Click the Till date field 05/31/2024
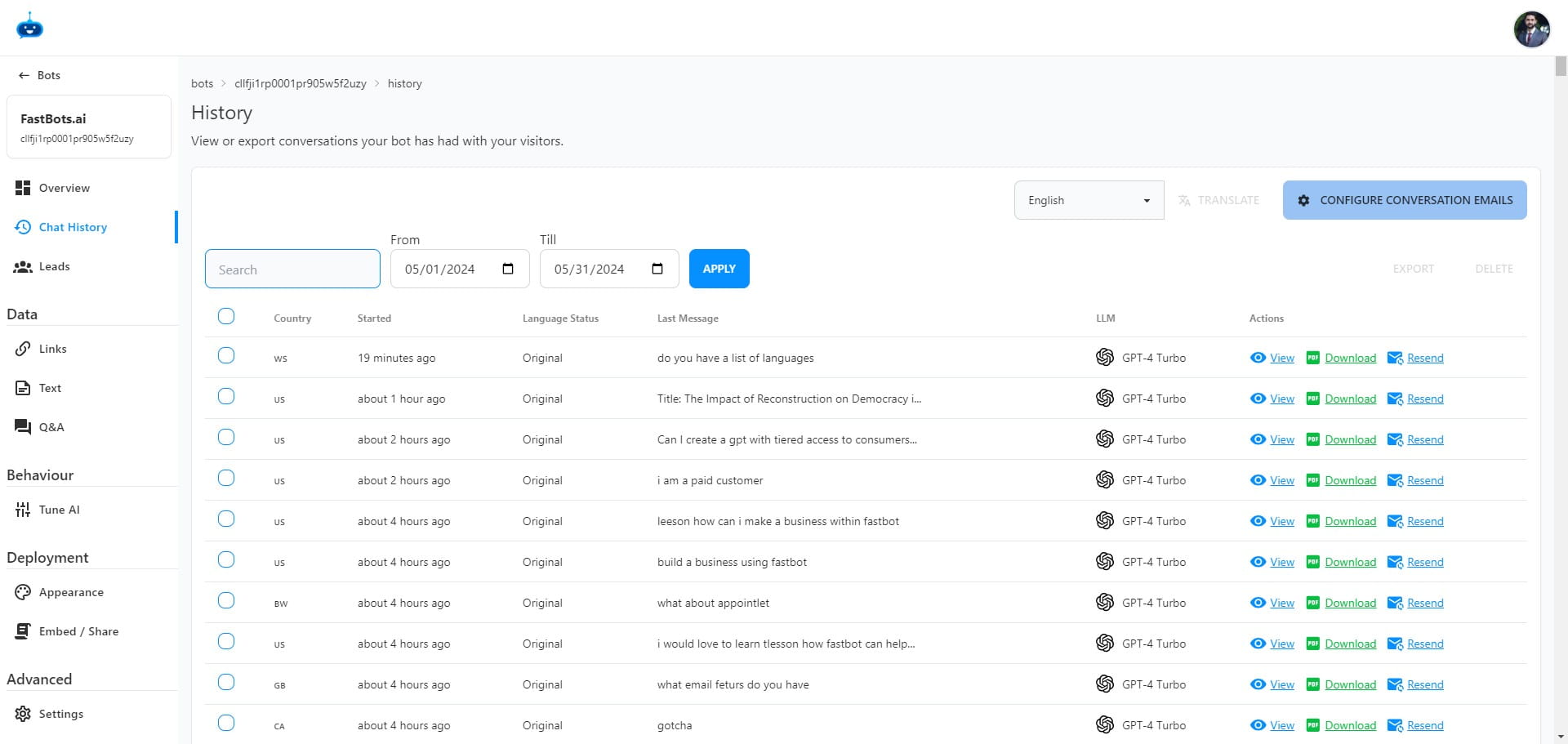 click(x=609, y=269)
